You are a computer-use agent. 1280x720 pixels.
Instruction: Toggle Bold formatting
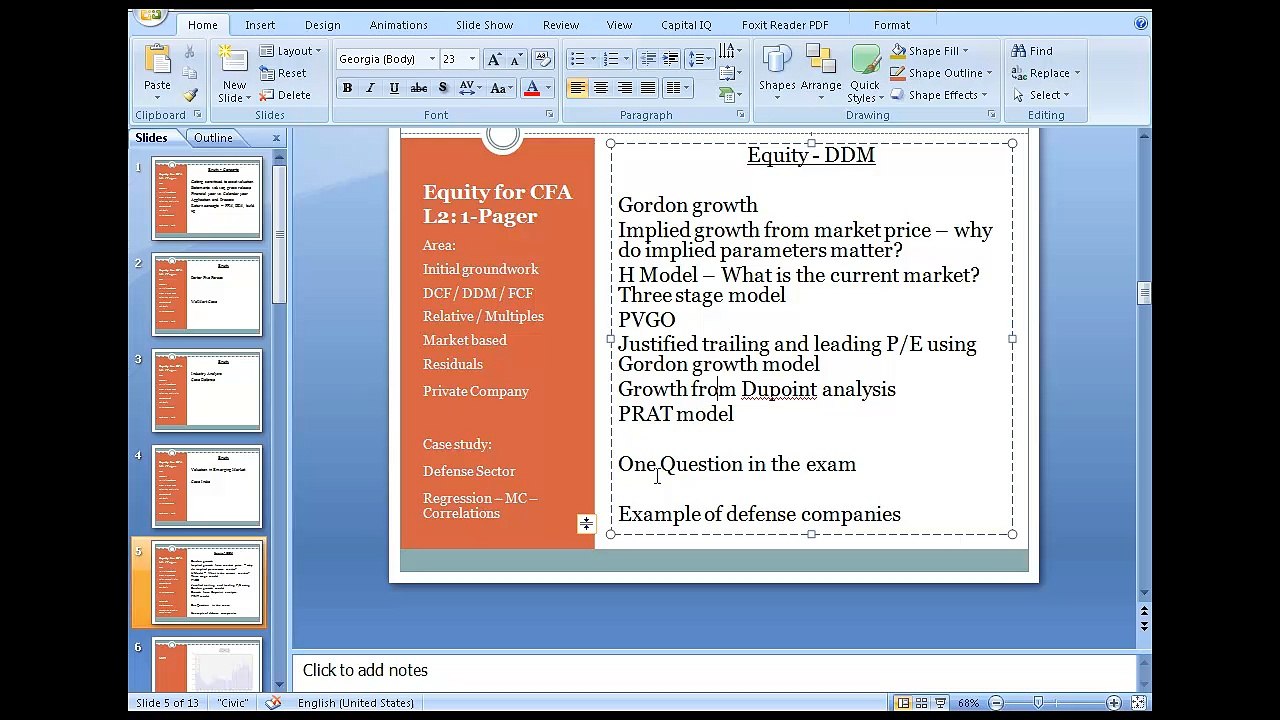[x=347, y=88]
